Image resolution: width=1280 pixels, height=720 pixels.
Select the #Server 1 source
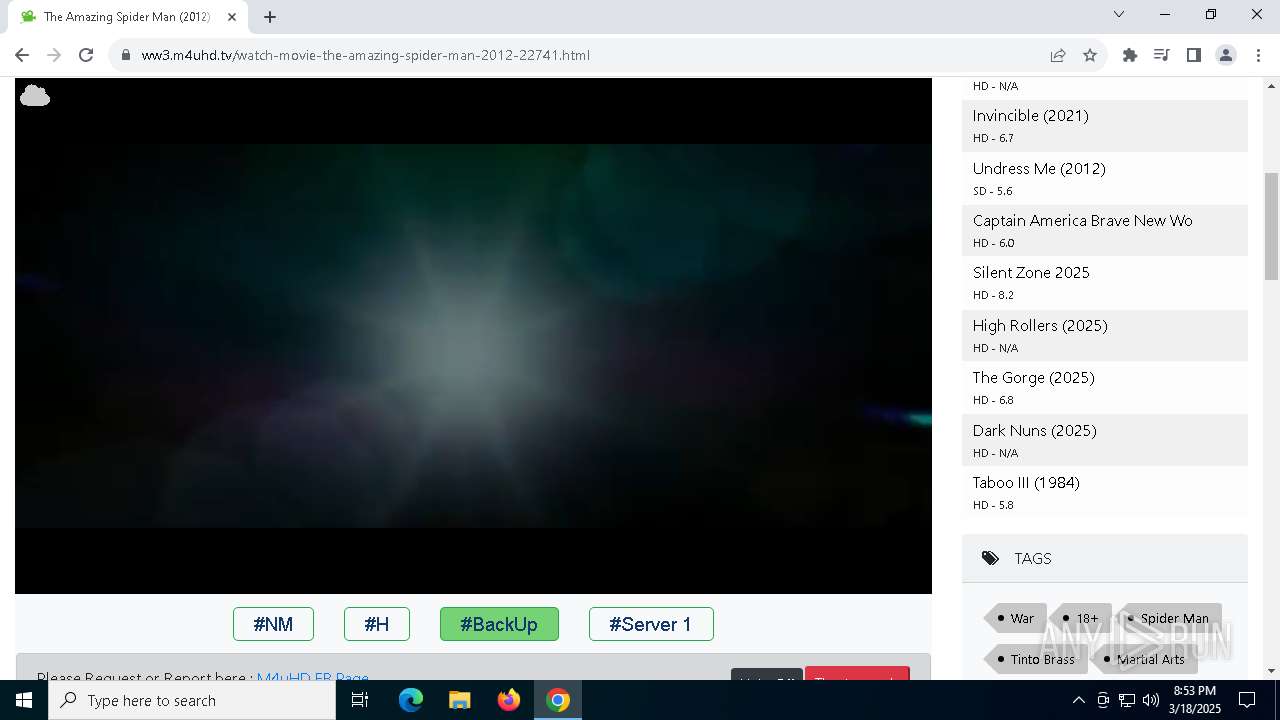point(651,624)
